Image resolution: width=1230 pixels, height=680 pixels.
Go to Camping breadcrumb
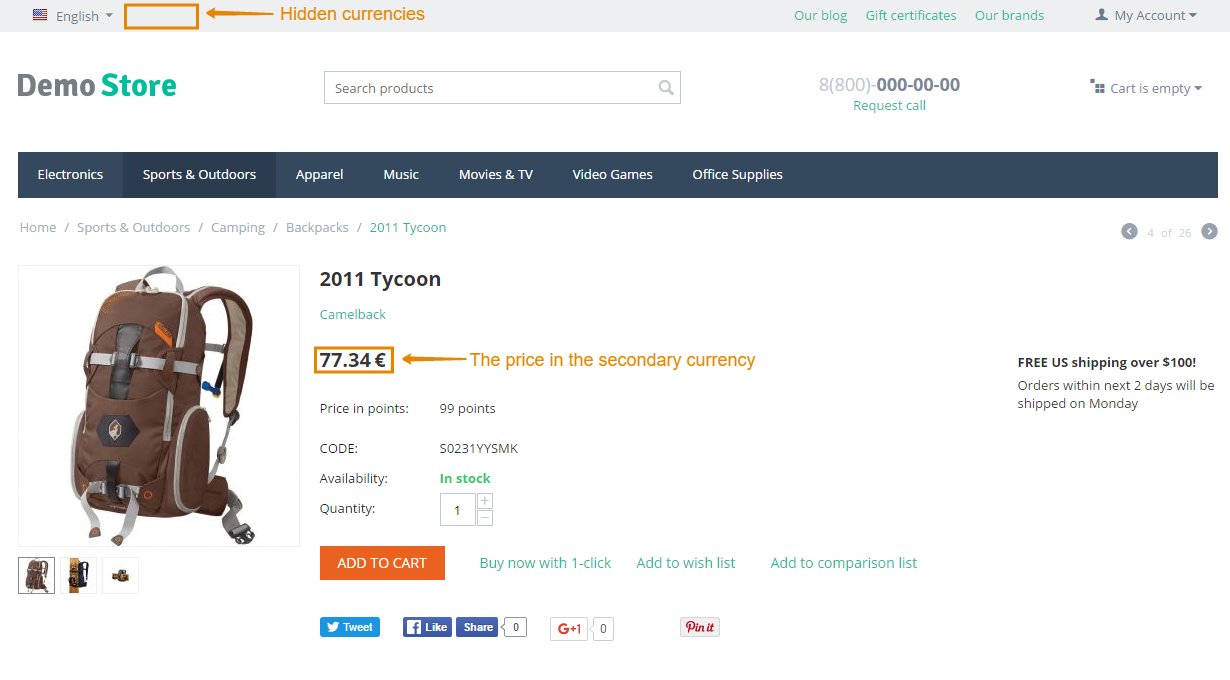(x=238, y=228)
